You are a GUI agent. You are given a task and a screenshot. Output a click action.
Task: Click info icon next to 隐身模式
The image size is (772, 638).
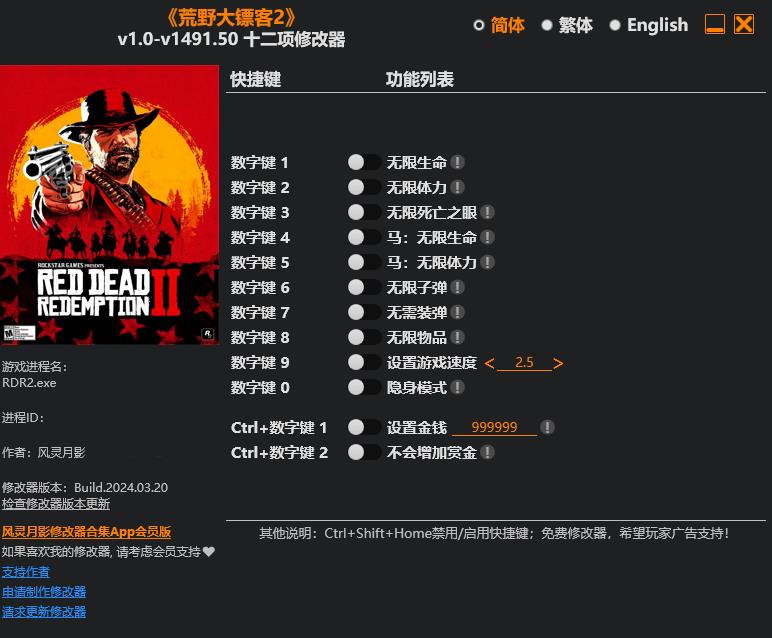[x=457, y=387]
